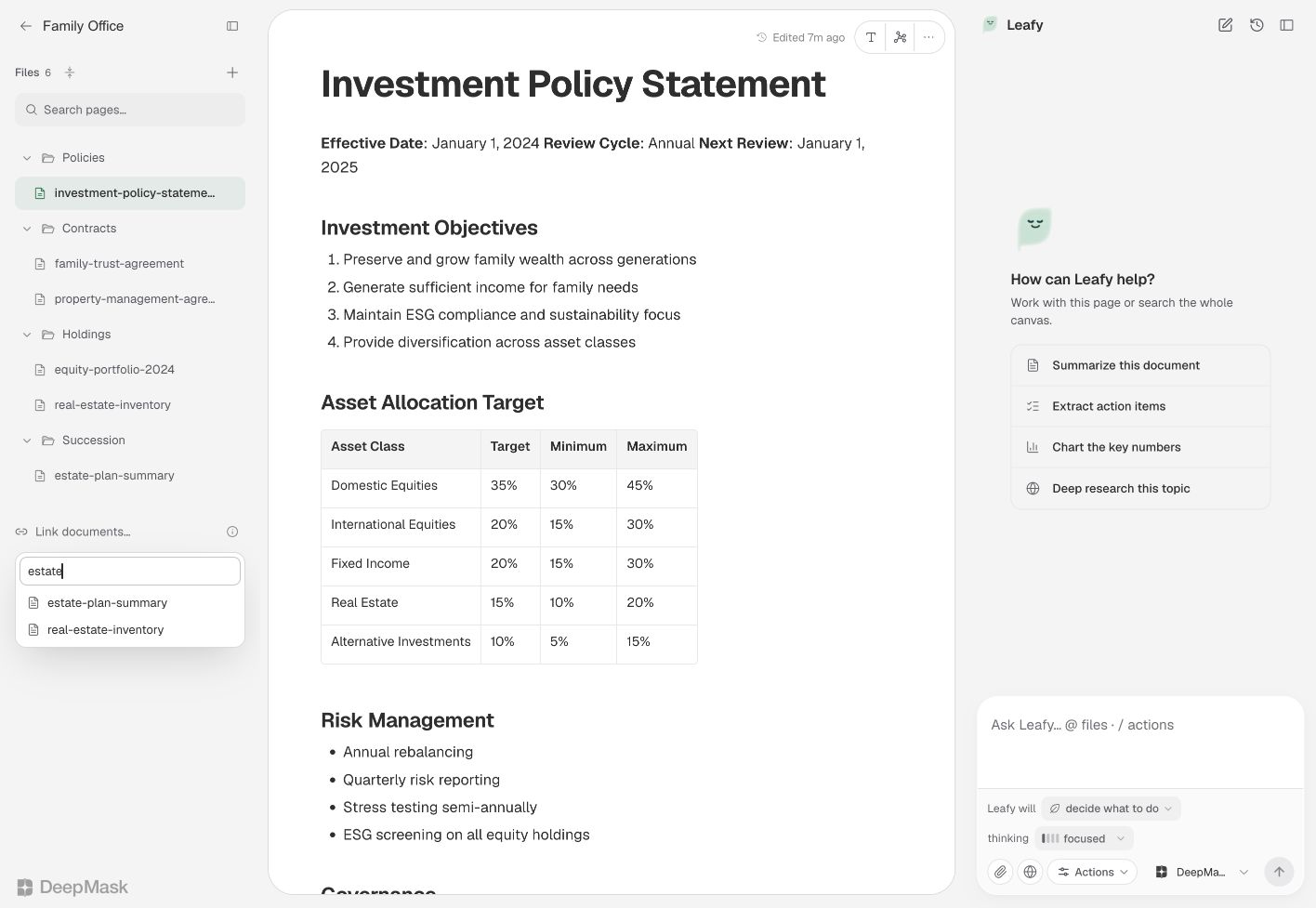Collapse the Policies folder

pyautogui.click(x=27, y=158)
